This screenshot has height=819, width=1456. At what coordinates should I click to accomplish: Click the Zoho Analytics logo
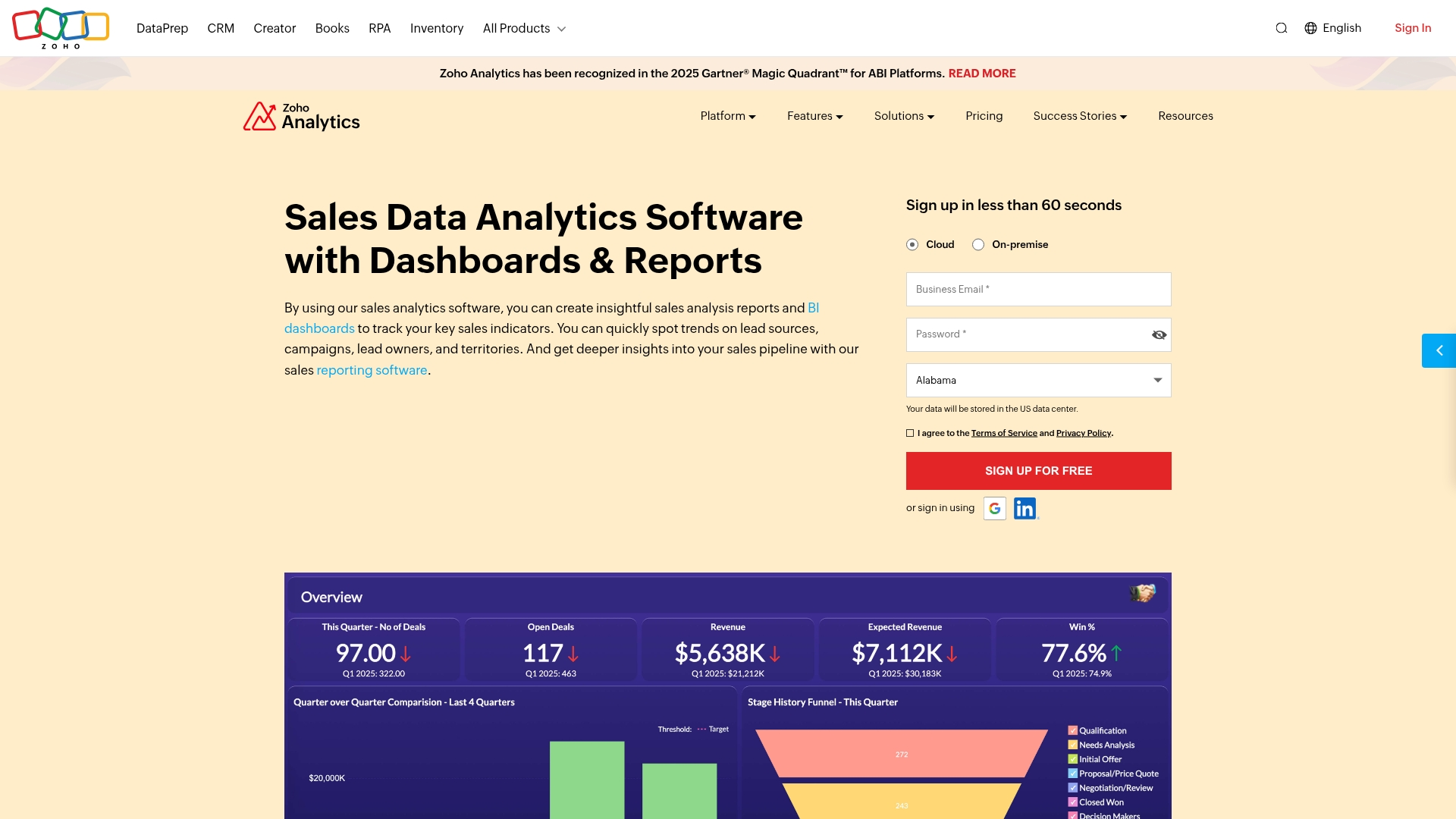[x=301, y=116]
